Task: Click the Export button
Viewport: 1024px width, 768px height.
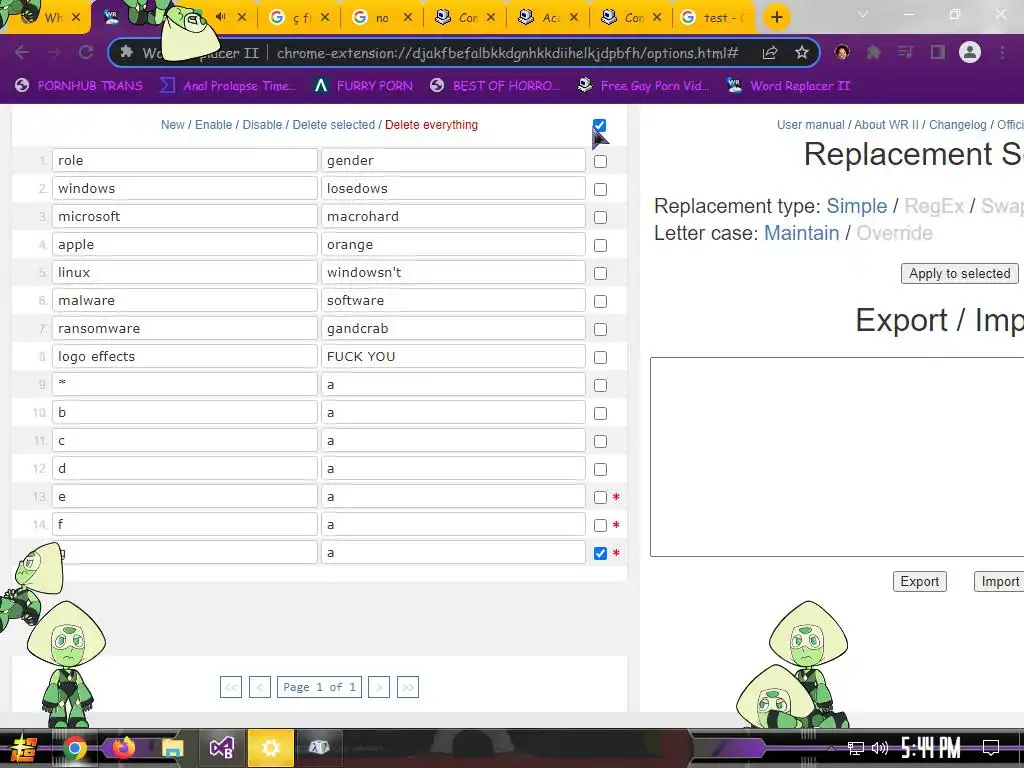Action: click(920, 582)
